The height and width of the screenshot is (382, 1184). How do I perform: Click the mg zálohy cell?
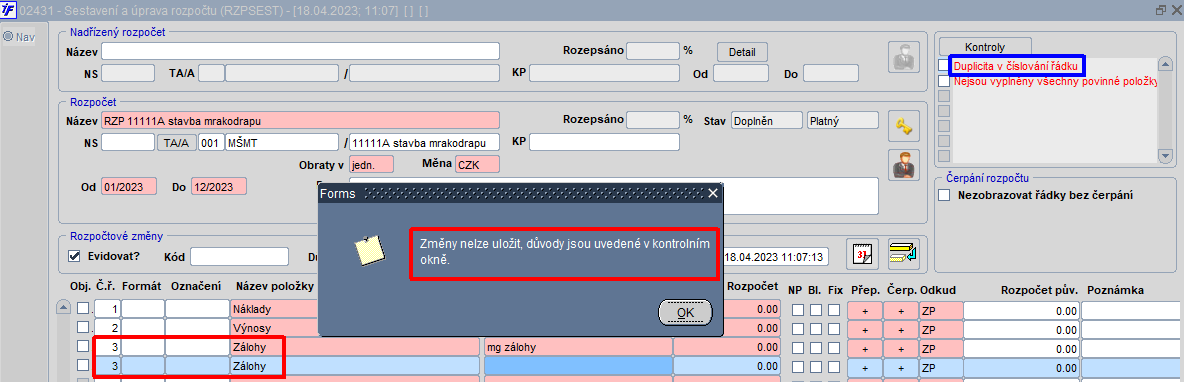point(578,347)
